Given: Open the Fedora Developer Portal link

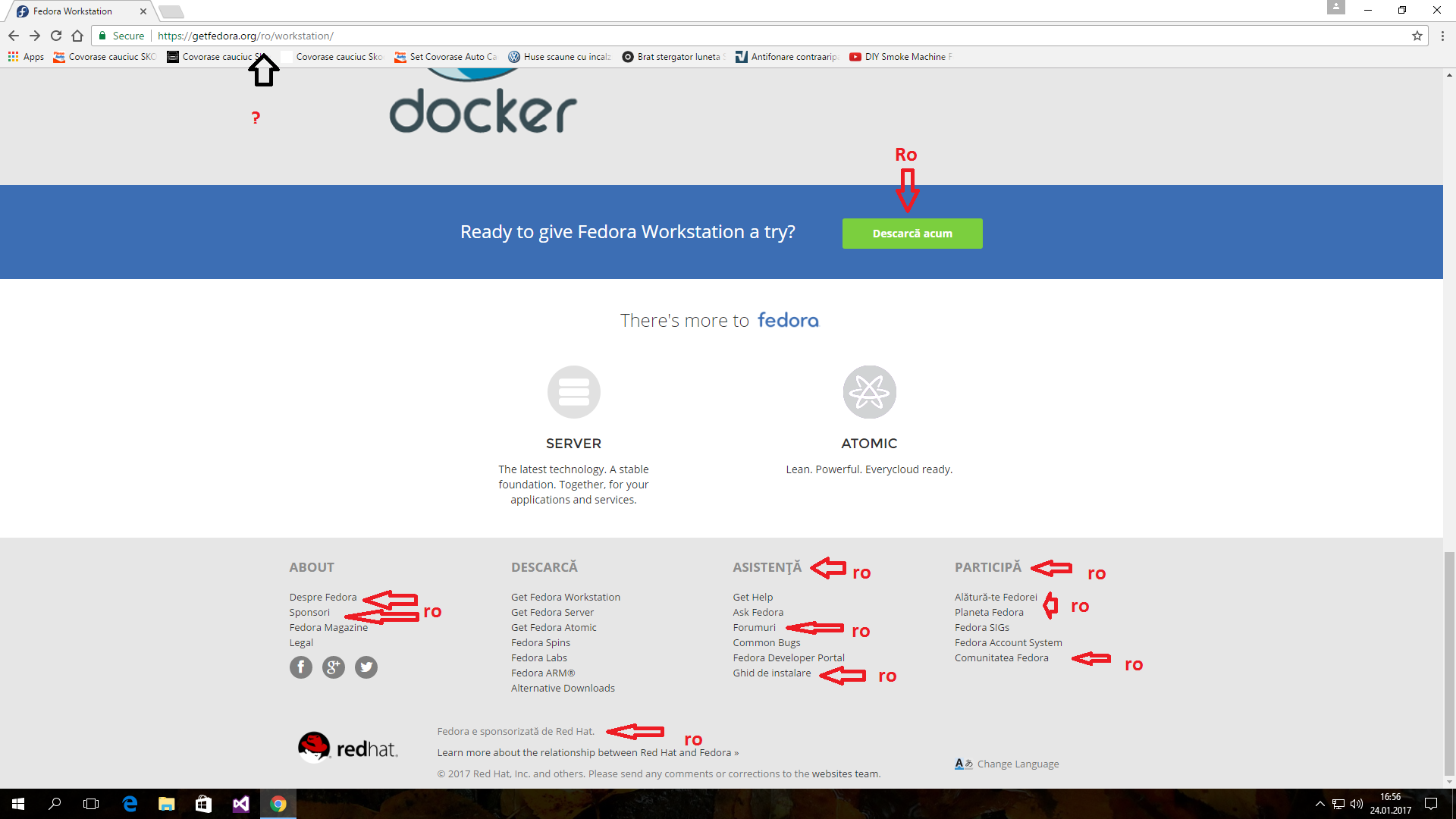Looking at the screenshot, I should [x=789, y=658].
